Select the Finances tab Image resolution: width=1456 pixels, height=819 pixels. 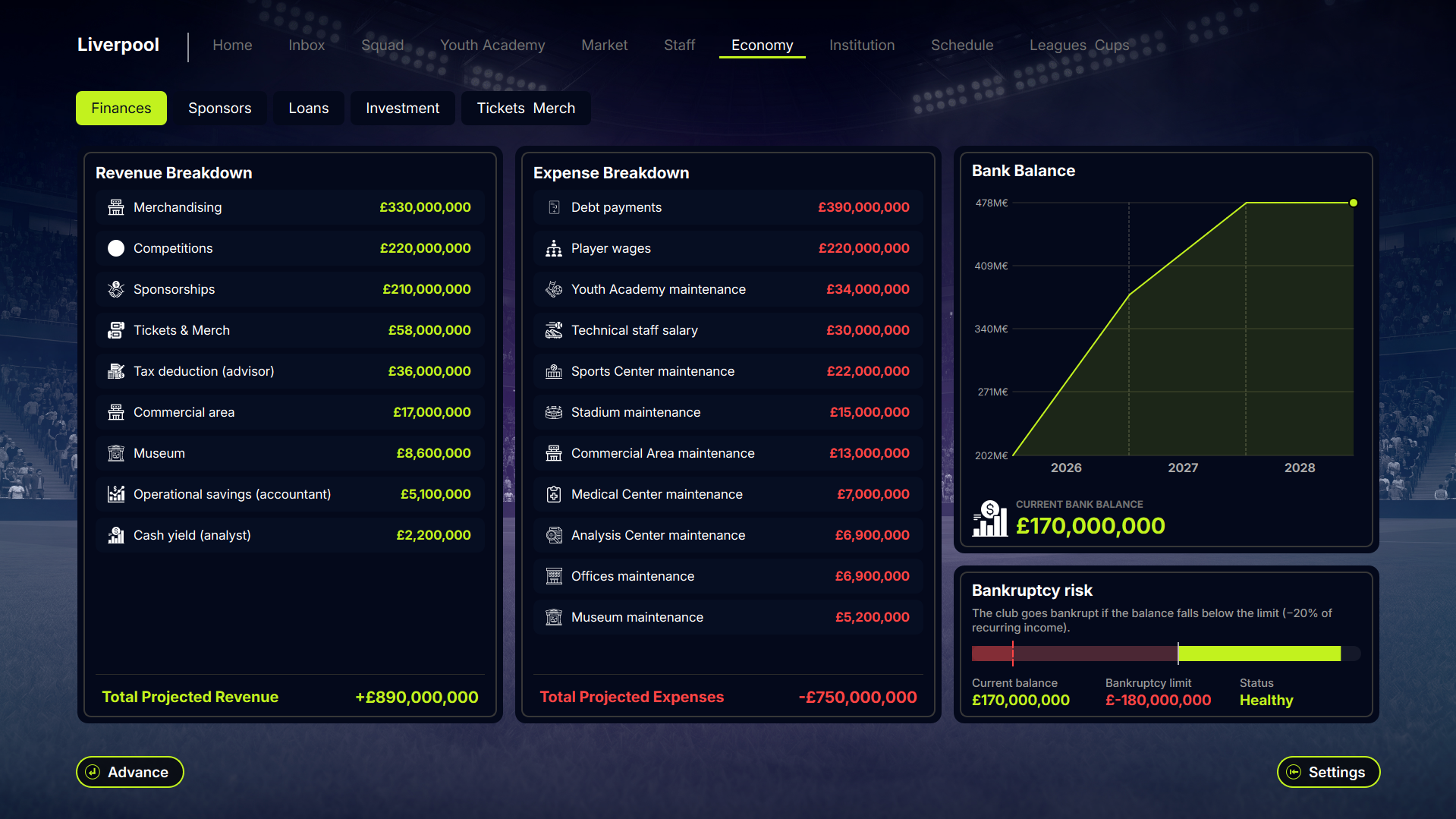tap(121, 108)
